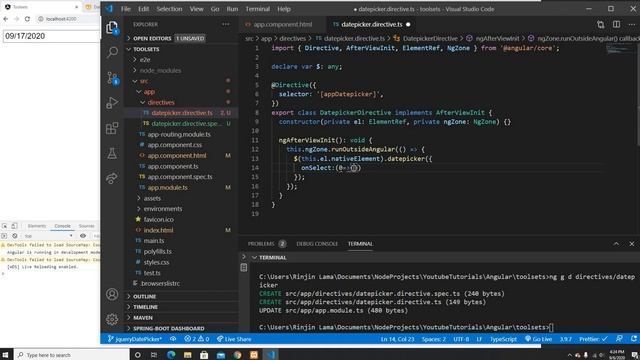The height and width of the screenshot is (360, 640).
Task: Click Live Share in status bar
Action: (x=234, y=339)
